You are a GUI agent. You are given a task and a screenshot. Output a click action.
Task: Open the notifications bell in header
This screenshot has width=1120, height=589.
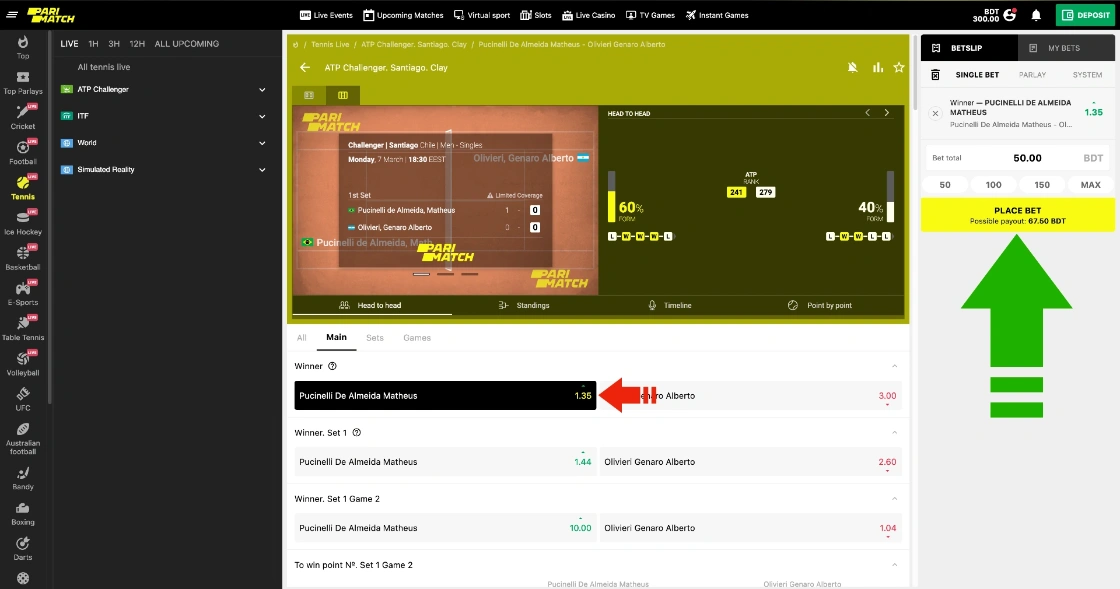1036,15
